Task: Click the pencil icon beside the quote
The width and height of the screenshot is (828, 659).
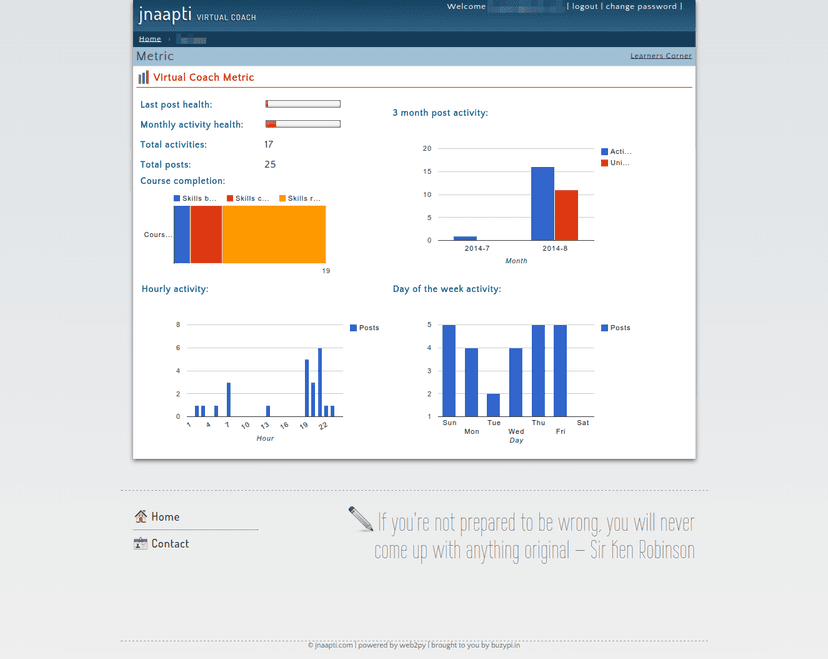Action: [x=361, y=519]
